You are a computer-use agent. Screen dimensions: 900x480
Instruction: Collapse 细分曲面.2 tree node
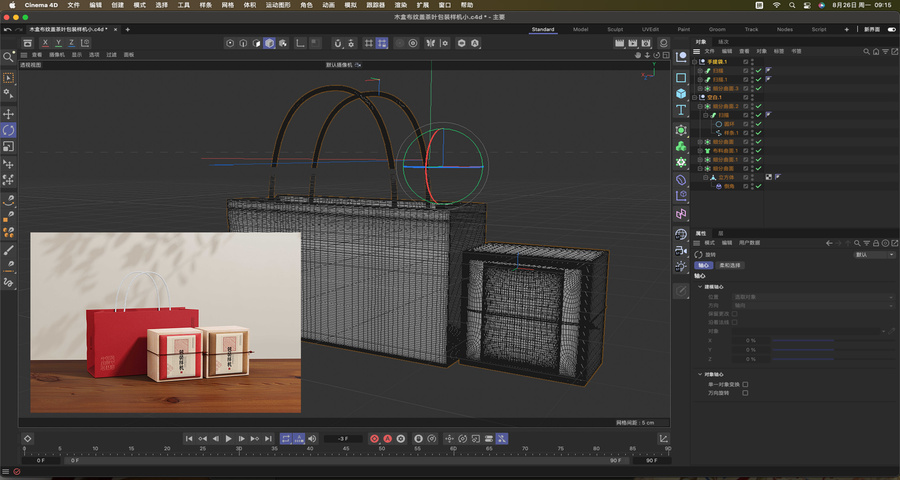[x=700, y=106]
